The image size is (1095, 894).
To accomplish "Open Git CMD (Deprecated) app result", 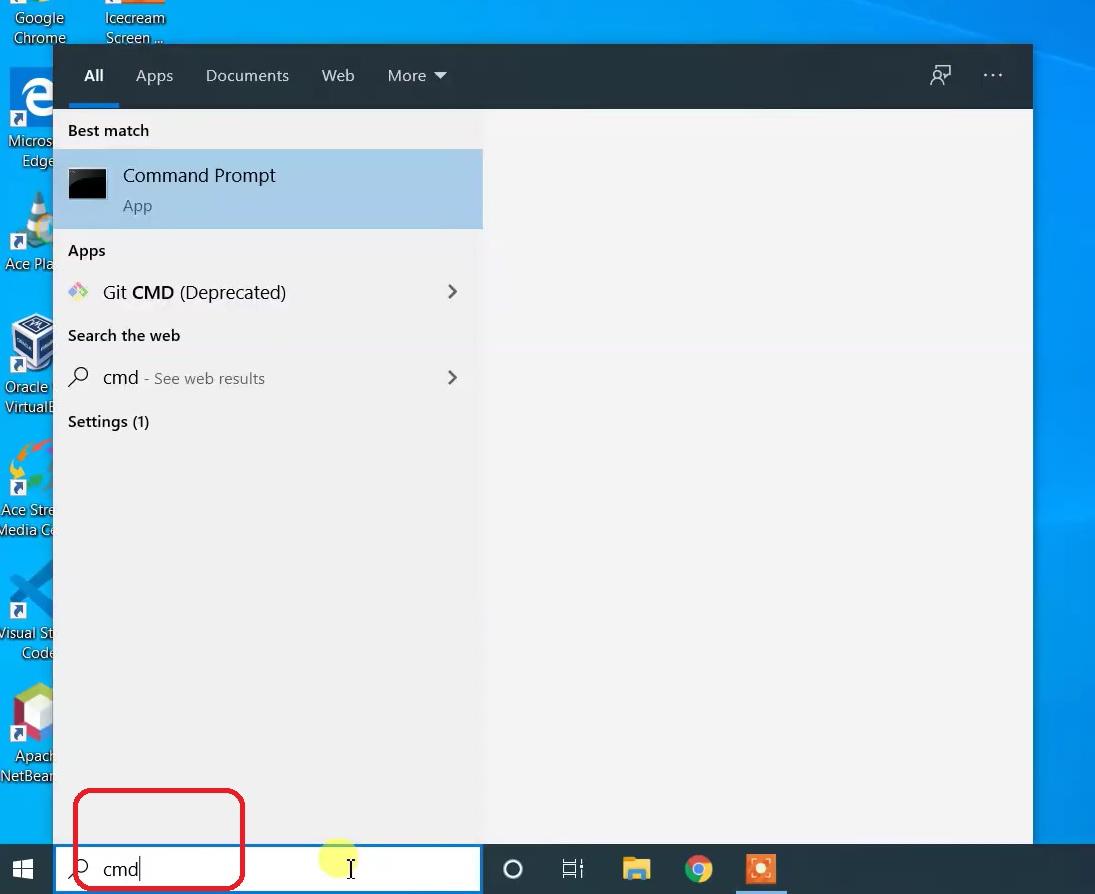I will [x=268, y=292].
